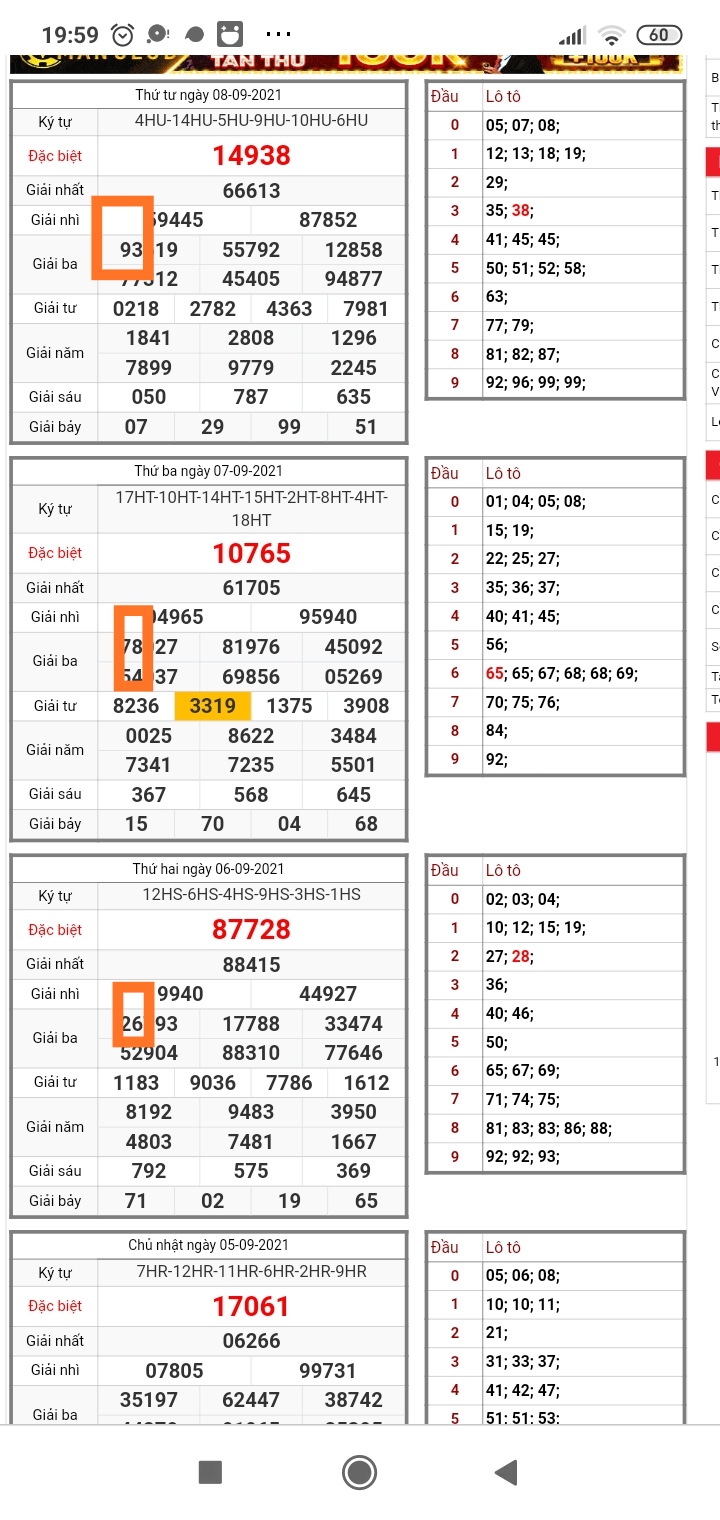Click the highlighted yellow cell 3319
The width and height of the screenshot is (720, 1520).
(213, 706)
